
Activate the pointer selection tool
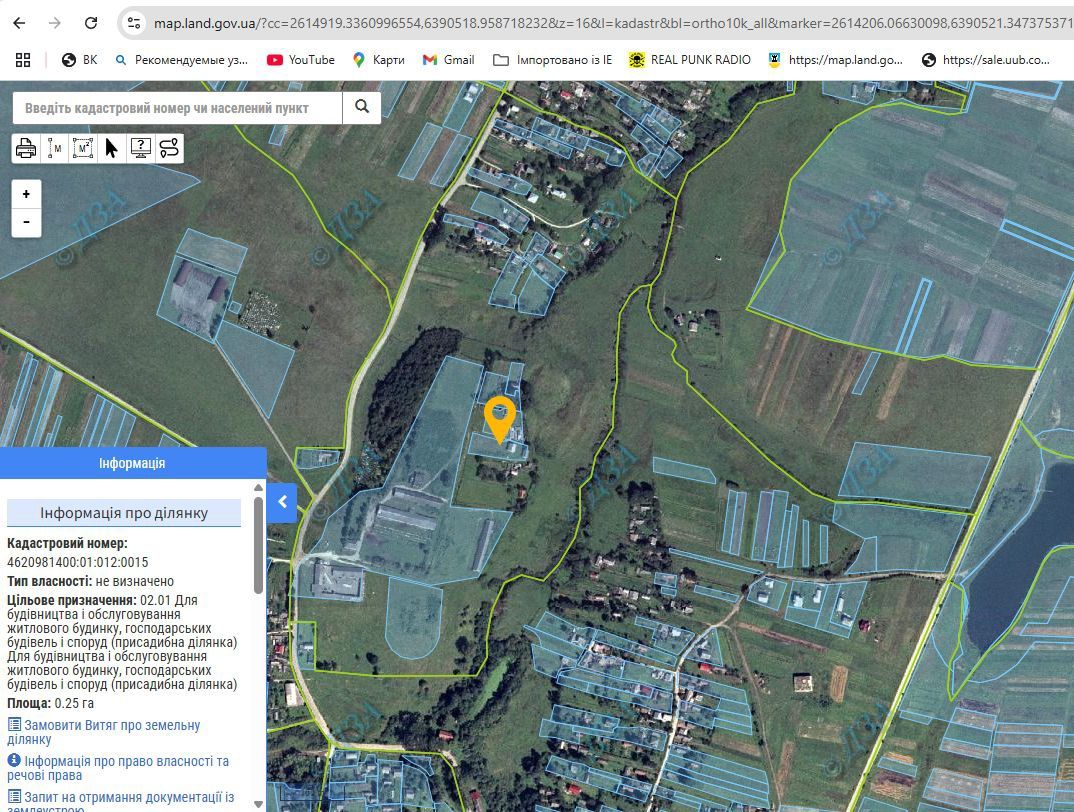coord(112,148)
